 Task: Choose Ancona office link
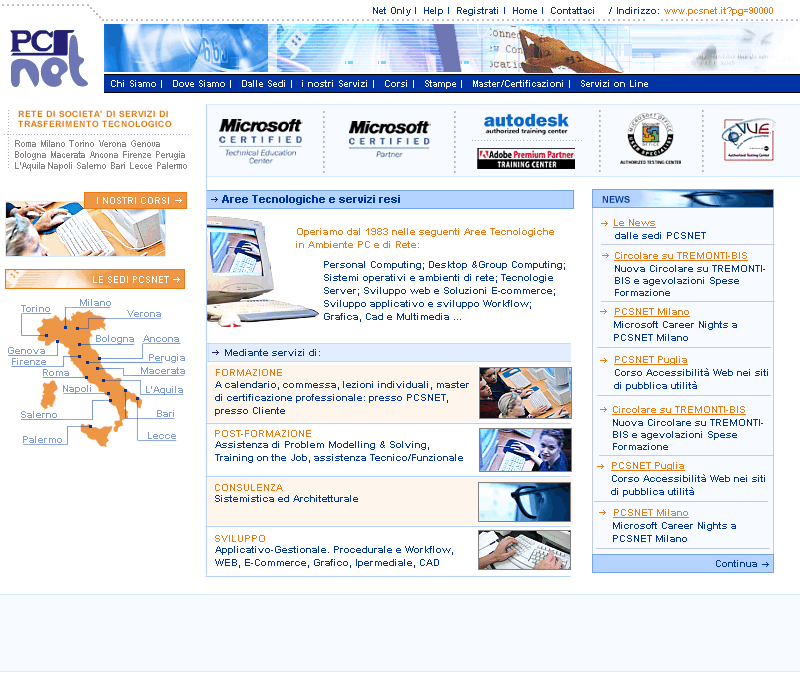[x=161, y=339]
